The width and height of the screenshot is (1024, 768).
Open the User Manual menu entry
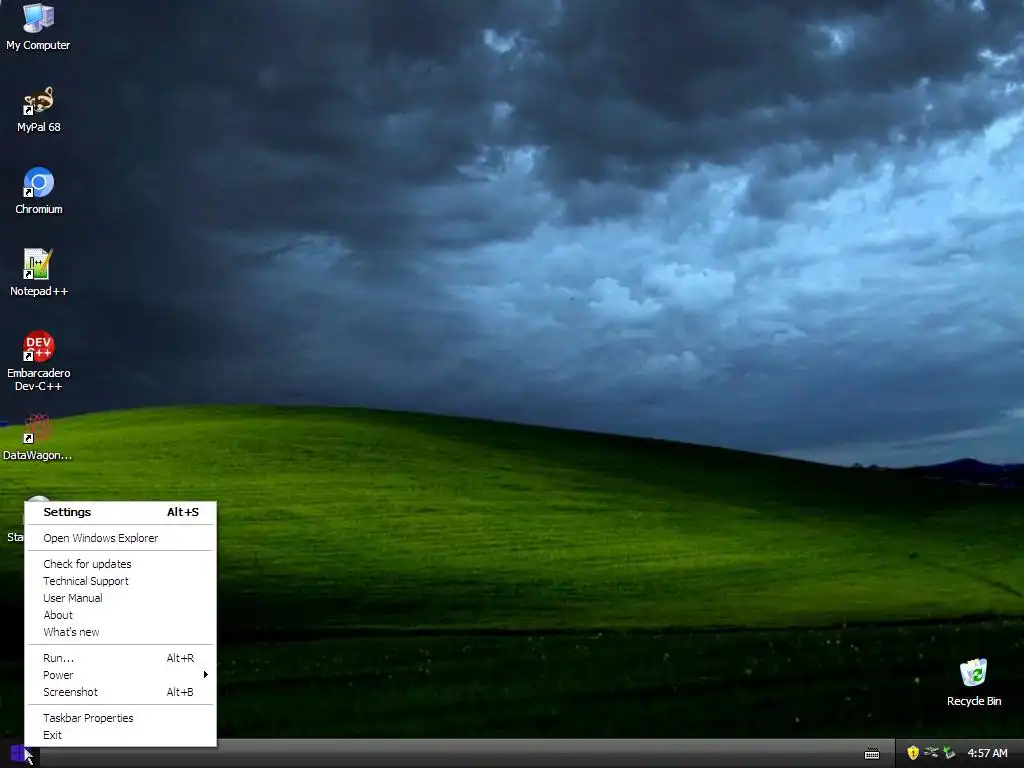(120, 598)
